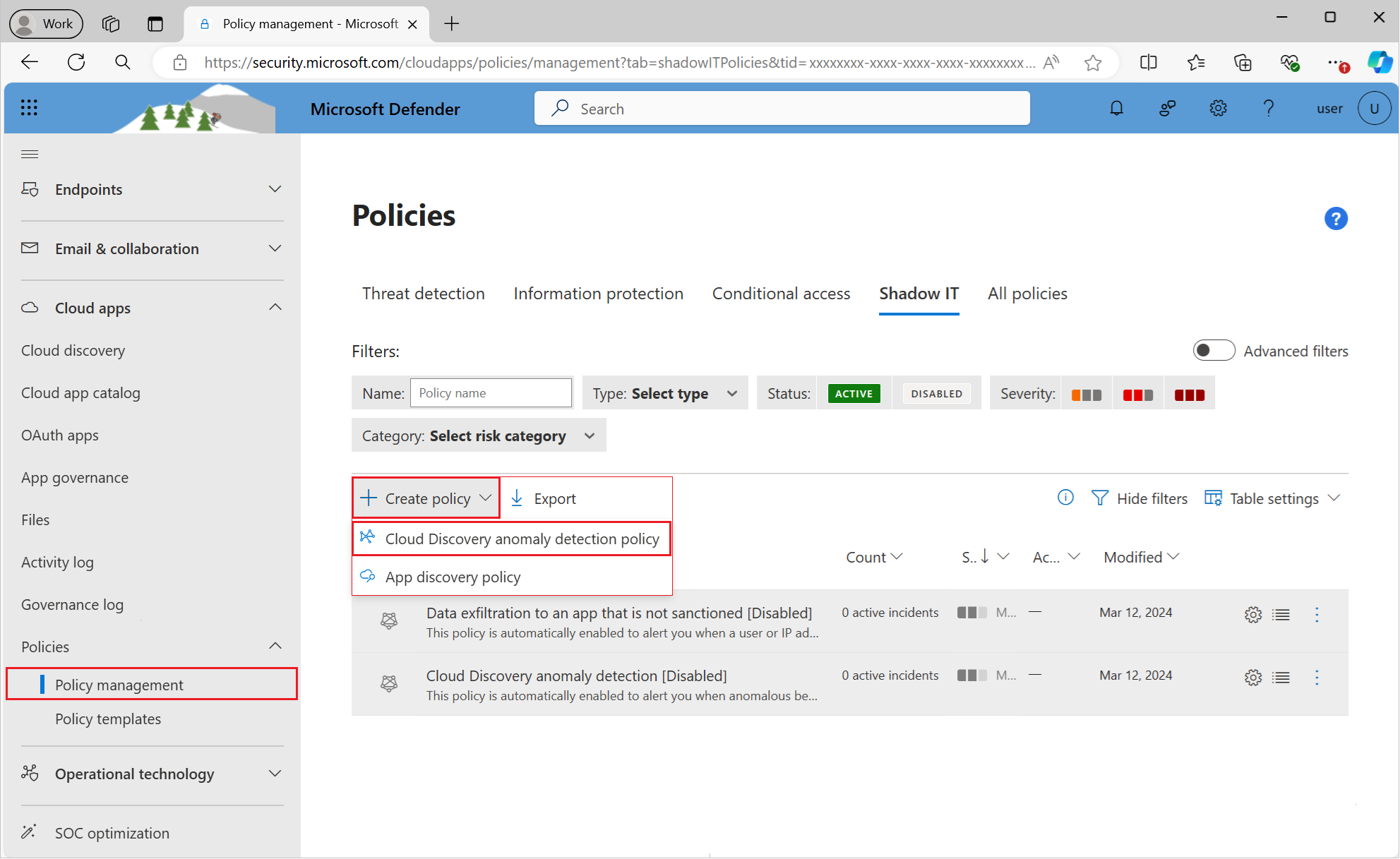Switch to the Threat detection tab
The height and width of the screenshot is (859, 1400).
click(423, 294)
